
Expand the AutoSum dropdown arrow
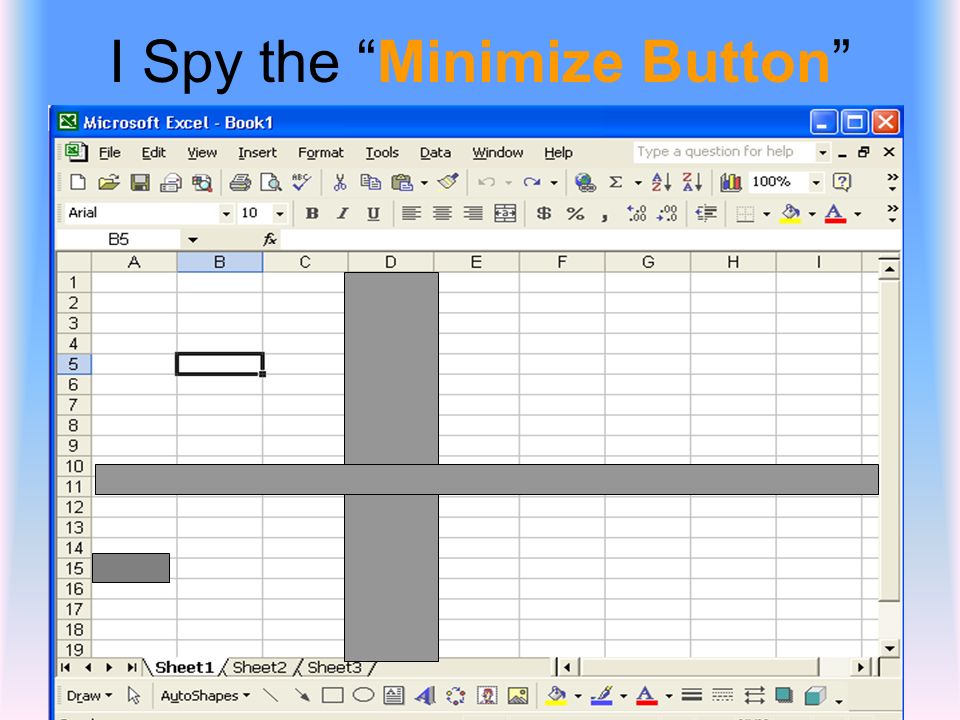[x=638, y=182]
